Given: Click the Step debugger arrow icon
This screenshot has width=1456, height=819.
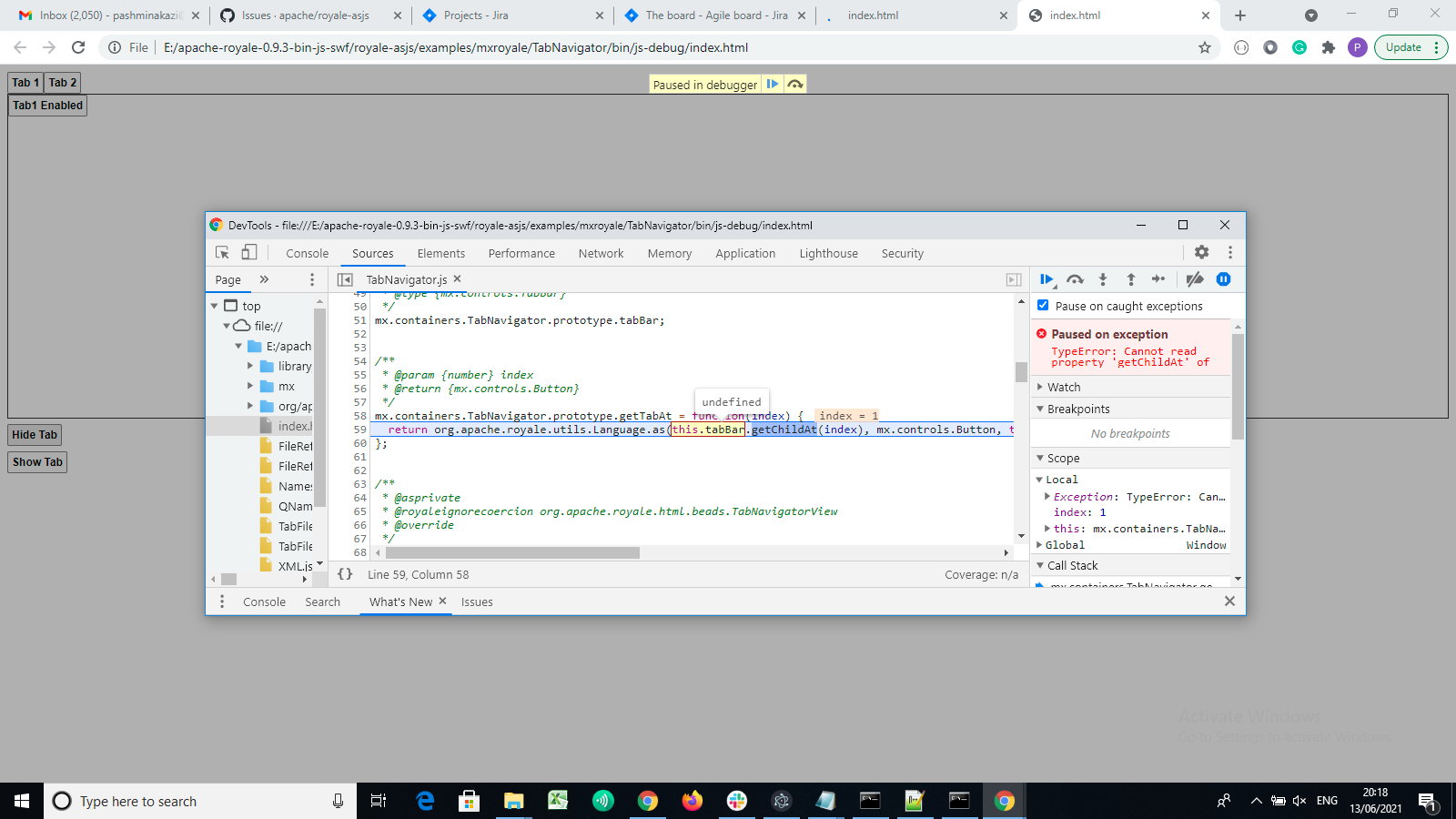Looking at the screenshot, I should (1158, 279).
